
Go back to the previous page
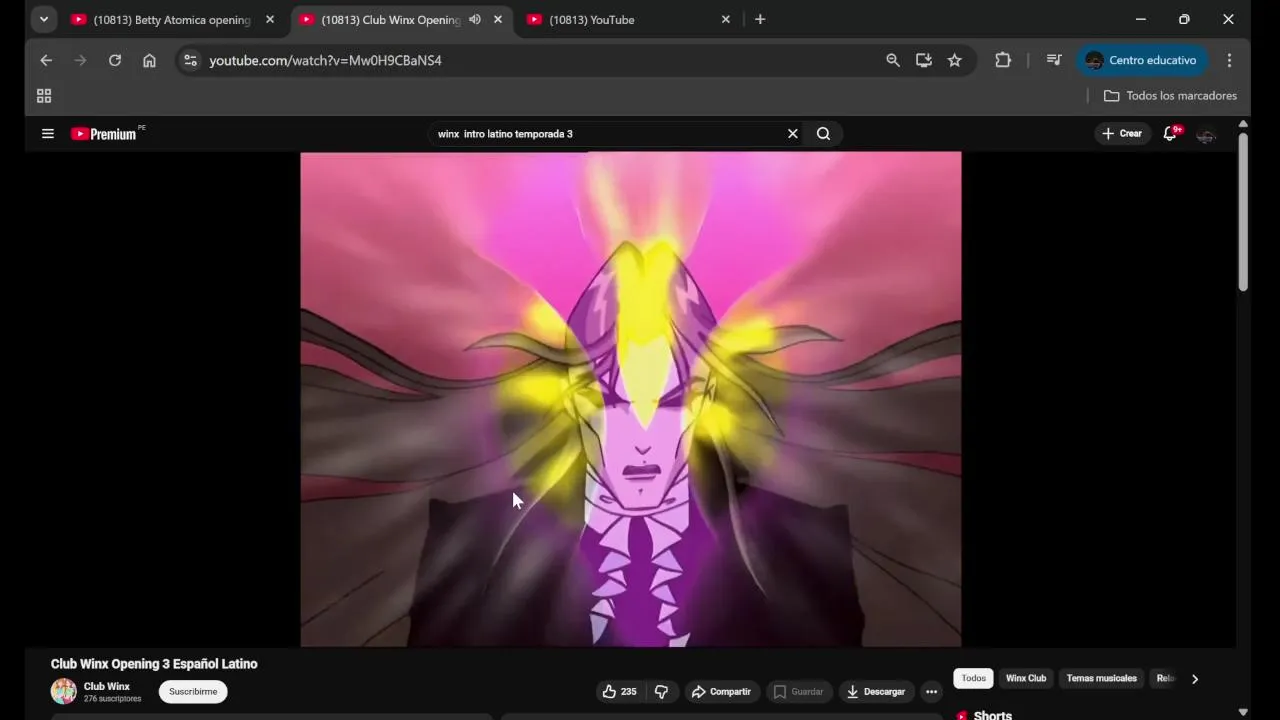(46, 60)
